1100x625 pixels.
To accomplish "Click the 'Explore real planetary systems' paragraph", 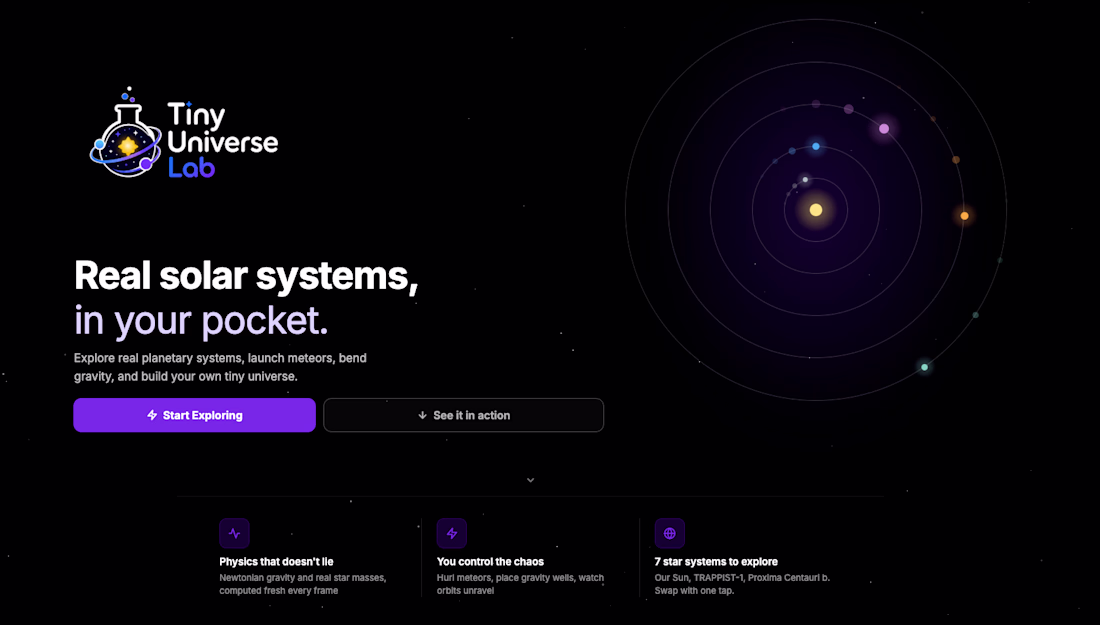I will [x=220, y=367].
